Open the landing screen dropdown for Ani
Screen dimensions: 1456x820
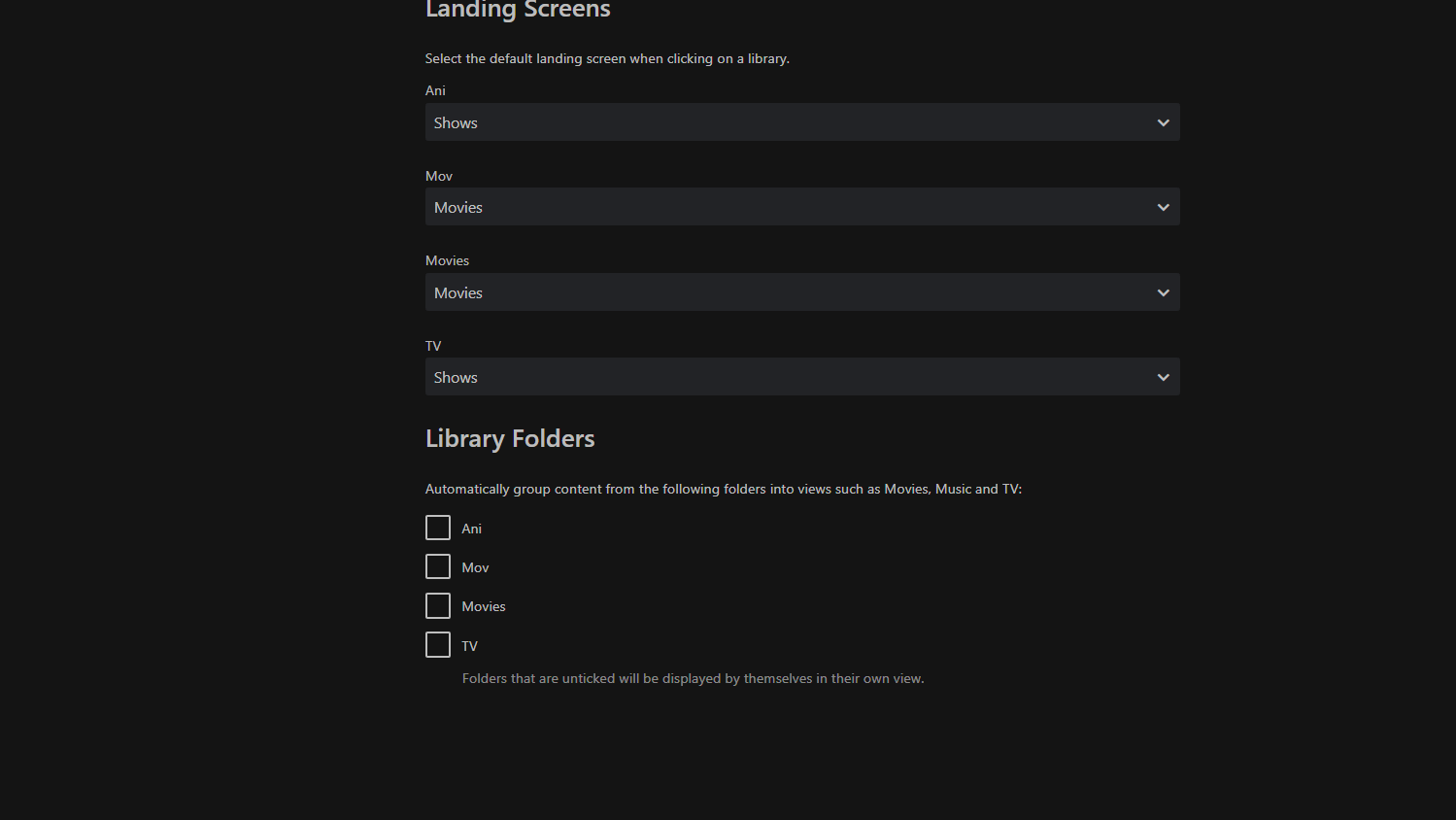click(801, 122)
